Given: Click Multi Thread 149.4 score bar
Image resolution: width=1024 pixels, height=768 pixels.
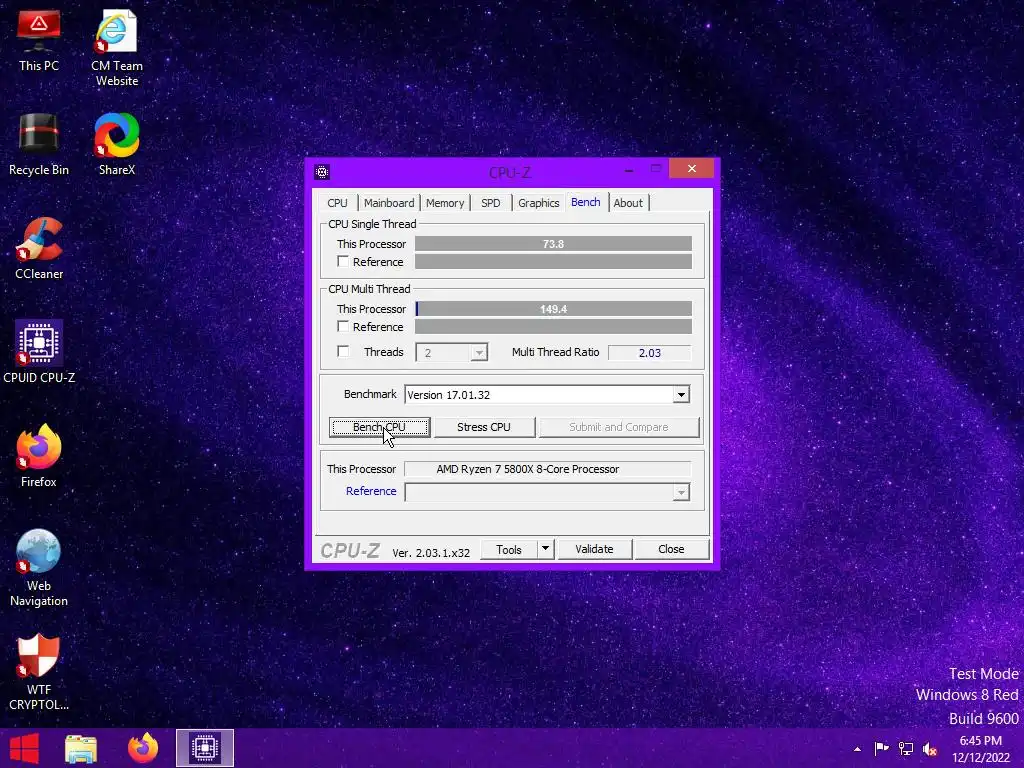Looking at the screenshot, I should pos(553,309).
